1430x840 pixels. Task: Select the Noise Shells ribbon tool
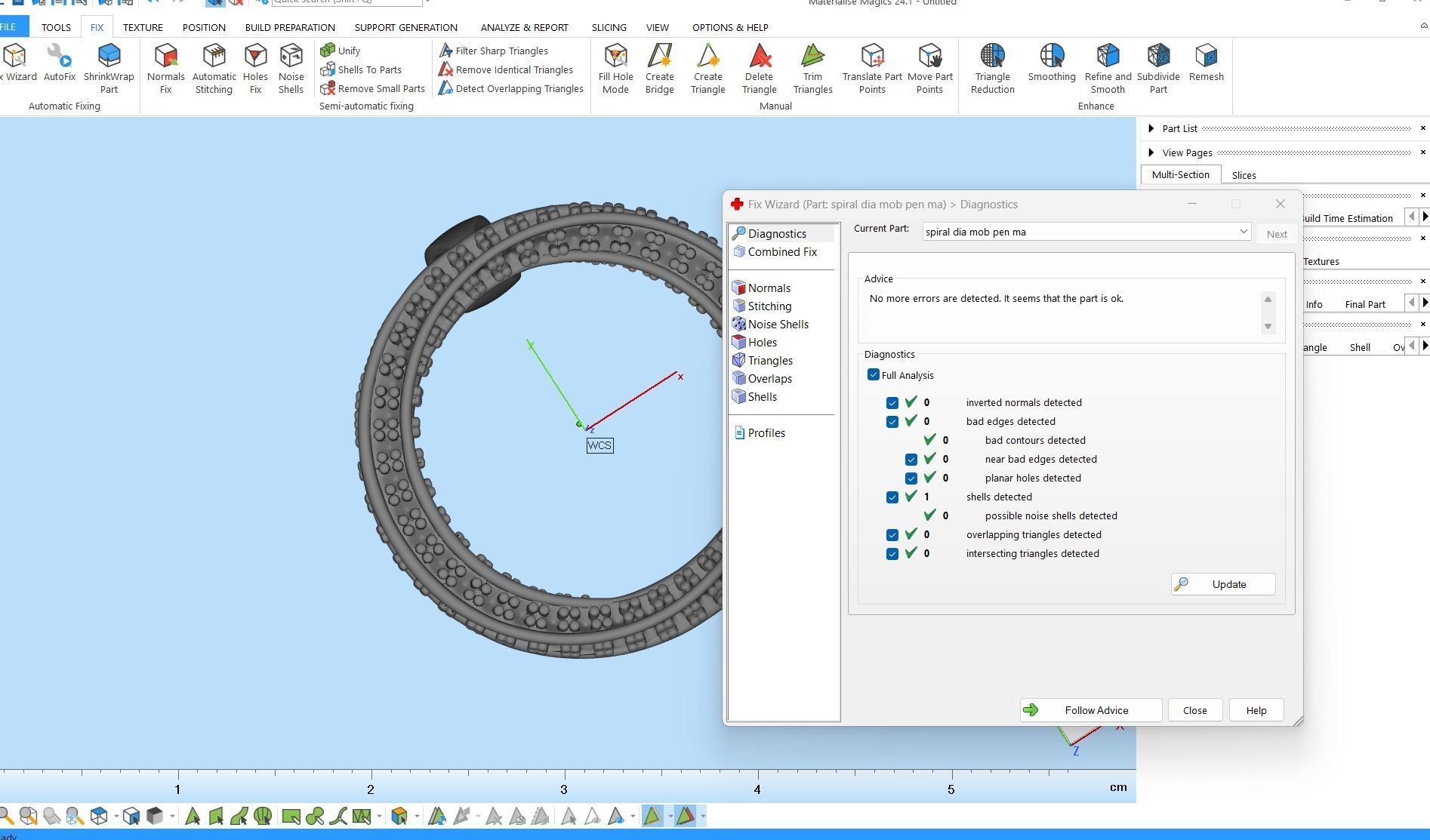[291, 69]
